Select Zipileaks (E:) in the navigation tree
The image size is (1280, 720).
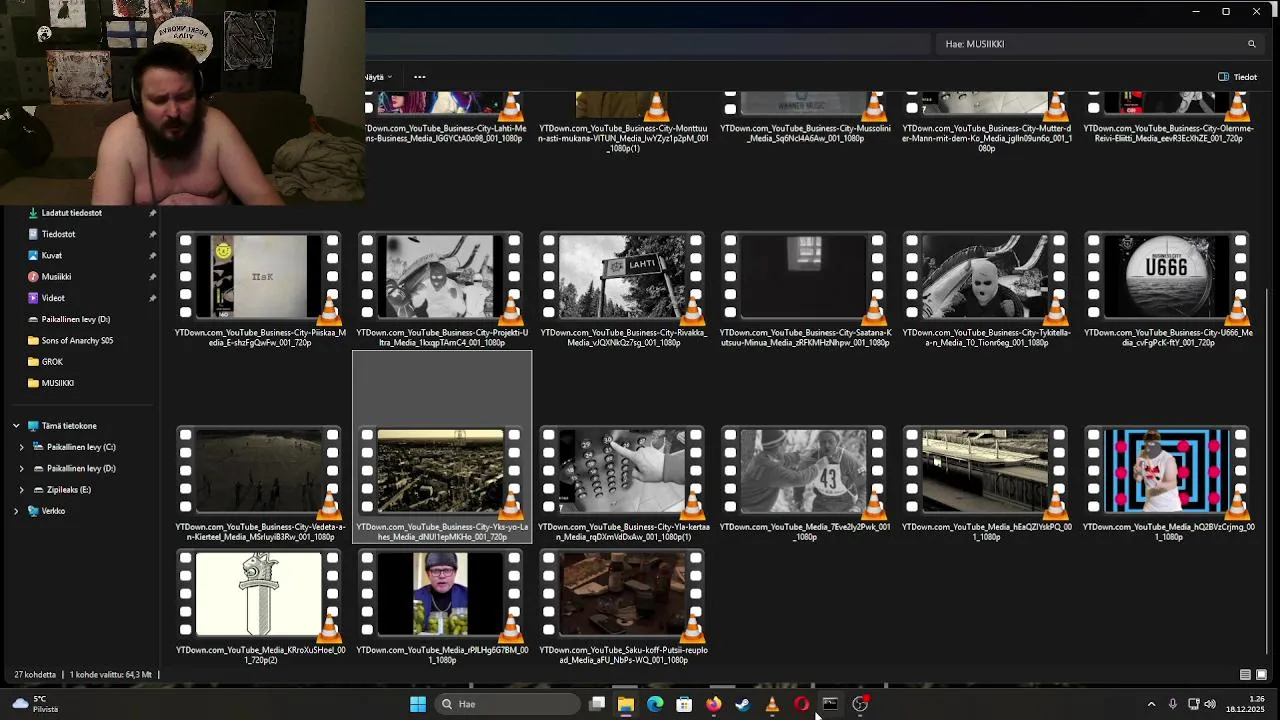[68, 490]
